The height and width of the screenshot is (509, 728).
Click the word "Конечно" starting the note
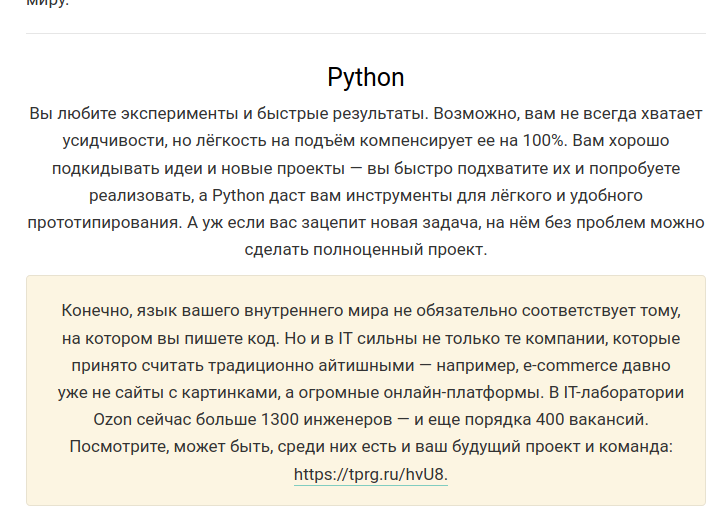[95, 311]
